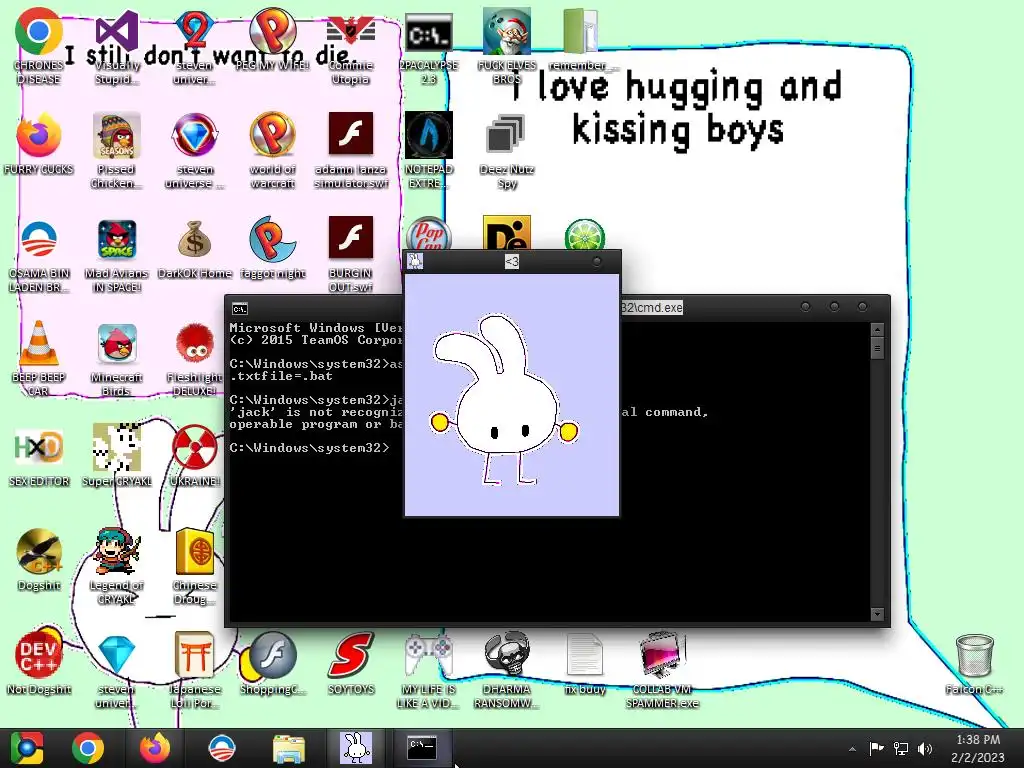Open the Action Center flag tray icon
Viewport: 1024px width, 768px height.
876,748
